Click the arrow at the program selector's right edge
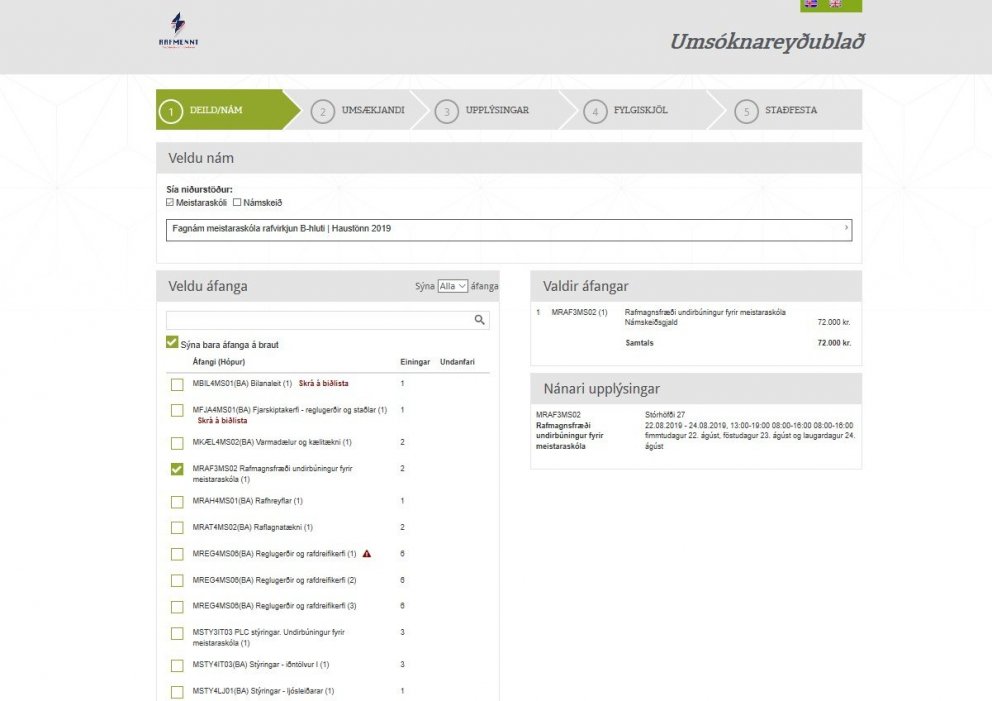Image resolution: width=992 pixels, height=701 pixels. 846,228
